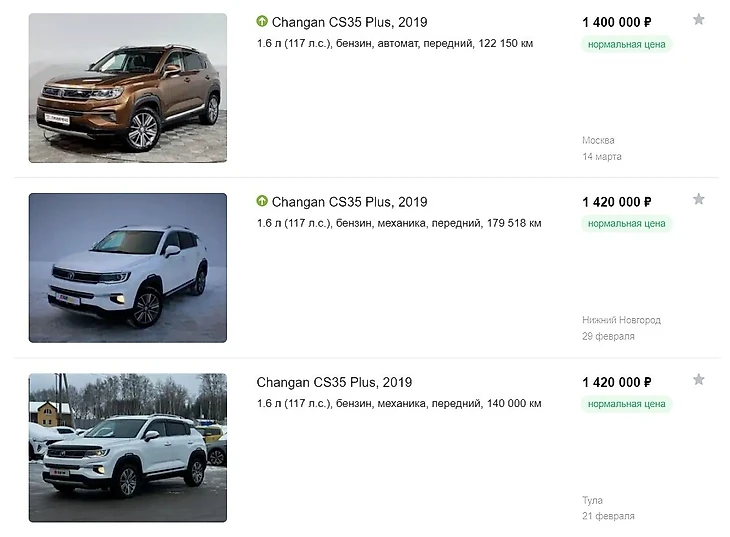
Task: Click the Москва location label
Action: pos(598,140)
